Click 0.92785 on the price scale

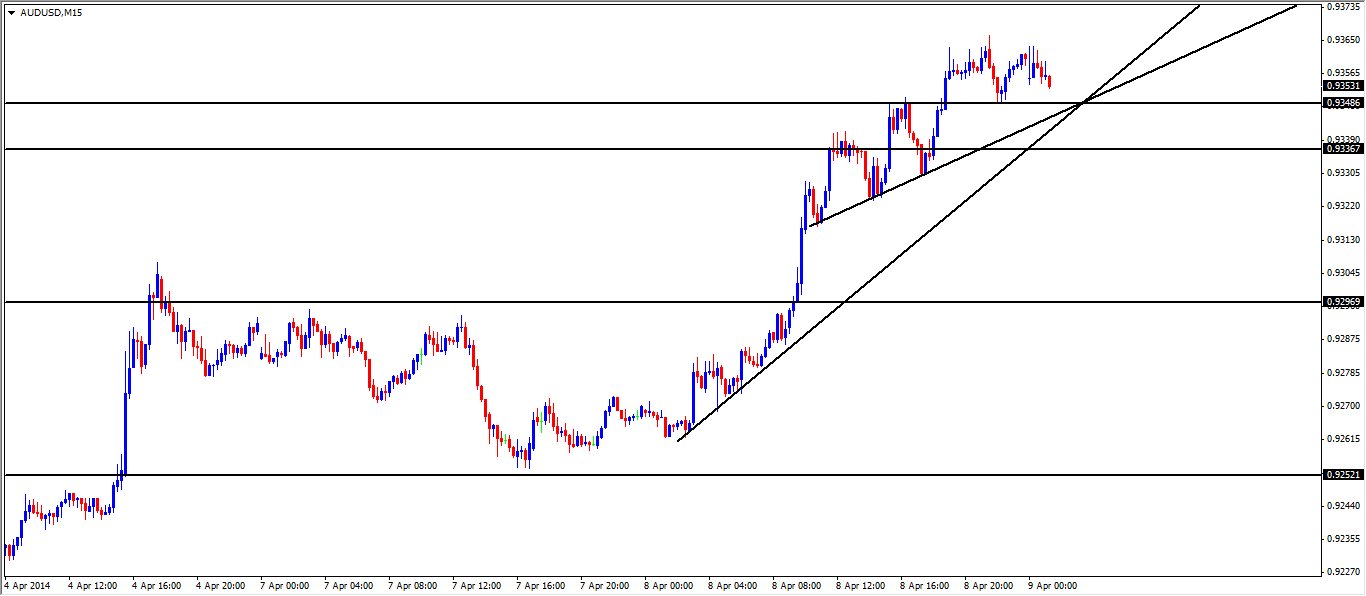(1342, 373)
